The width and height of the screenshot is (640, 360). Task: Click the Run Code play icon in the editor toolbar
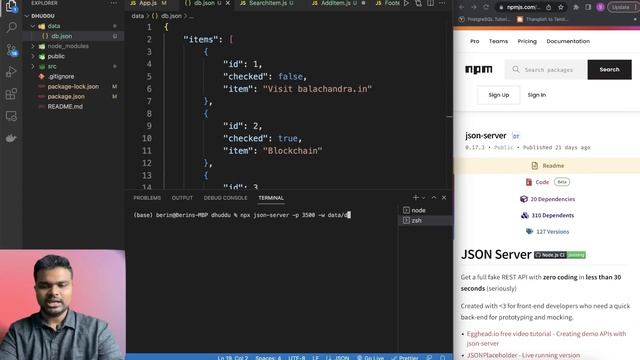(406, 3)
